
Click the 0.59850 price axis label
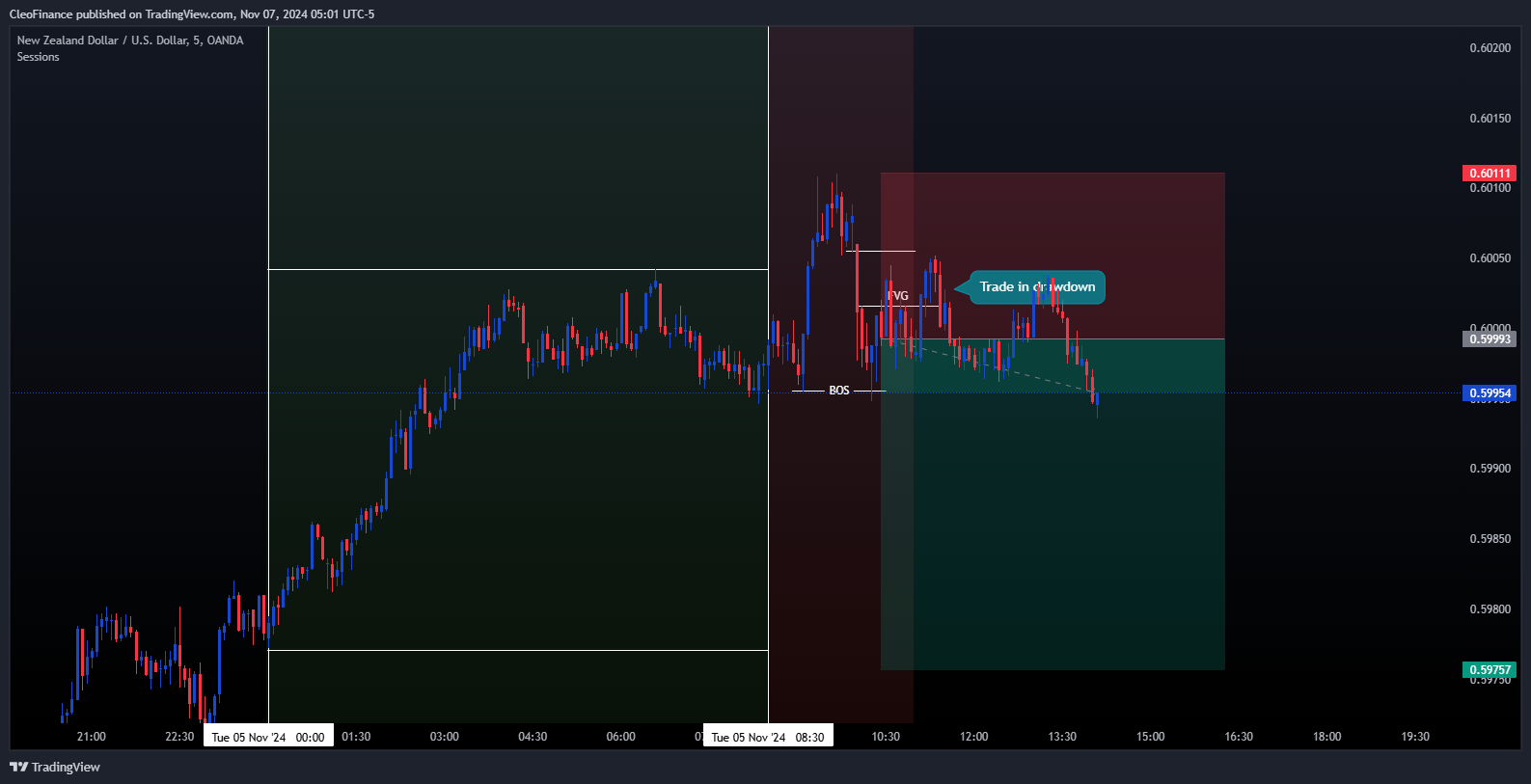click(1490, 539)
